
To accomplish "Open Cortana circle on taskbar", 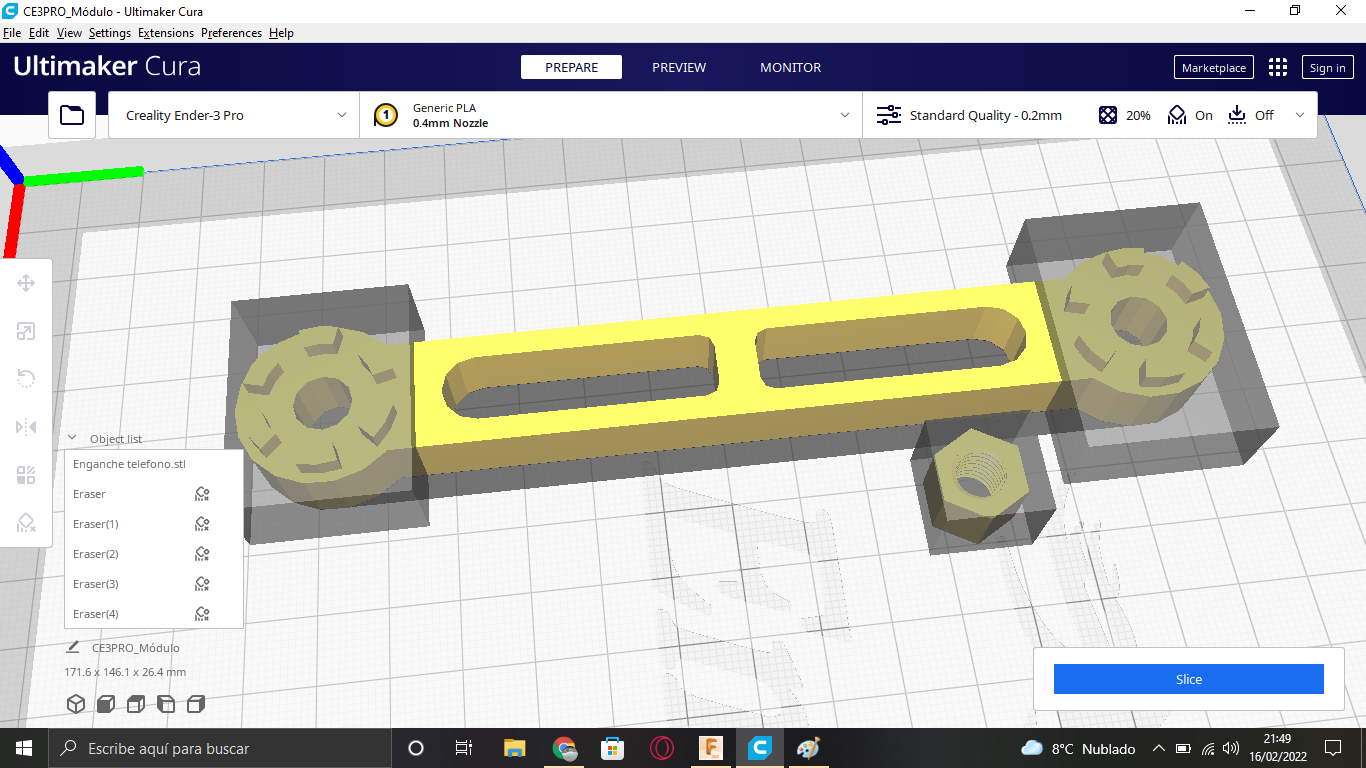I will point(416,748).
